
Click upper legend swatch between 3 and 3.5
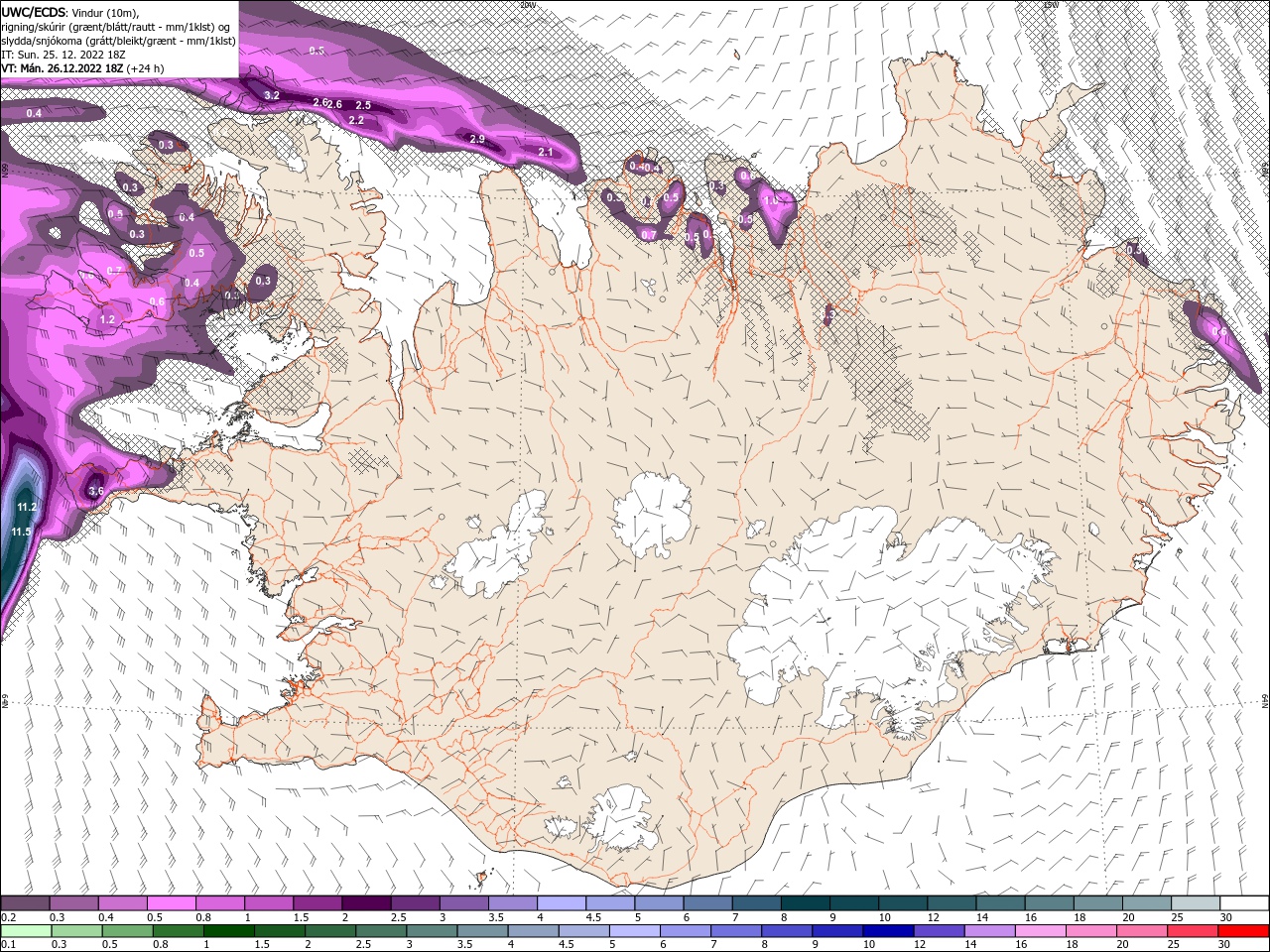click(463, 903)
